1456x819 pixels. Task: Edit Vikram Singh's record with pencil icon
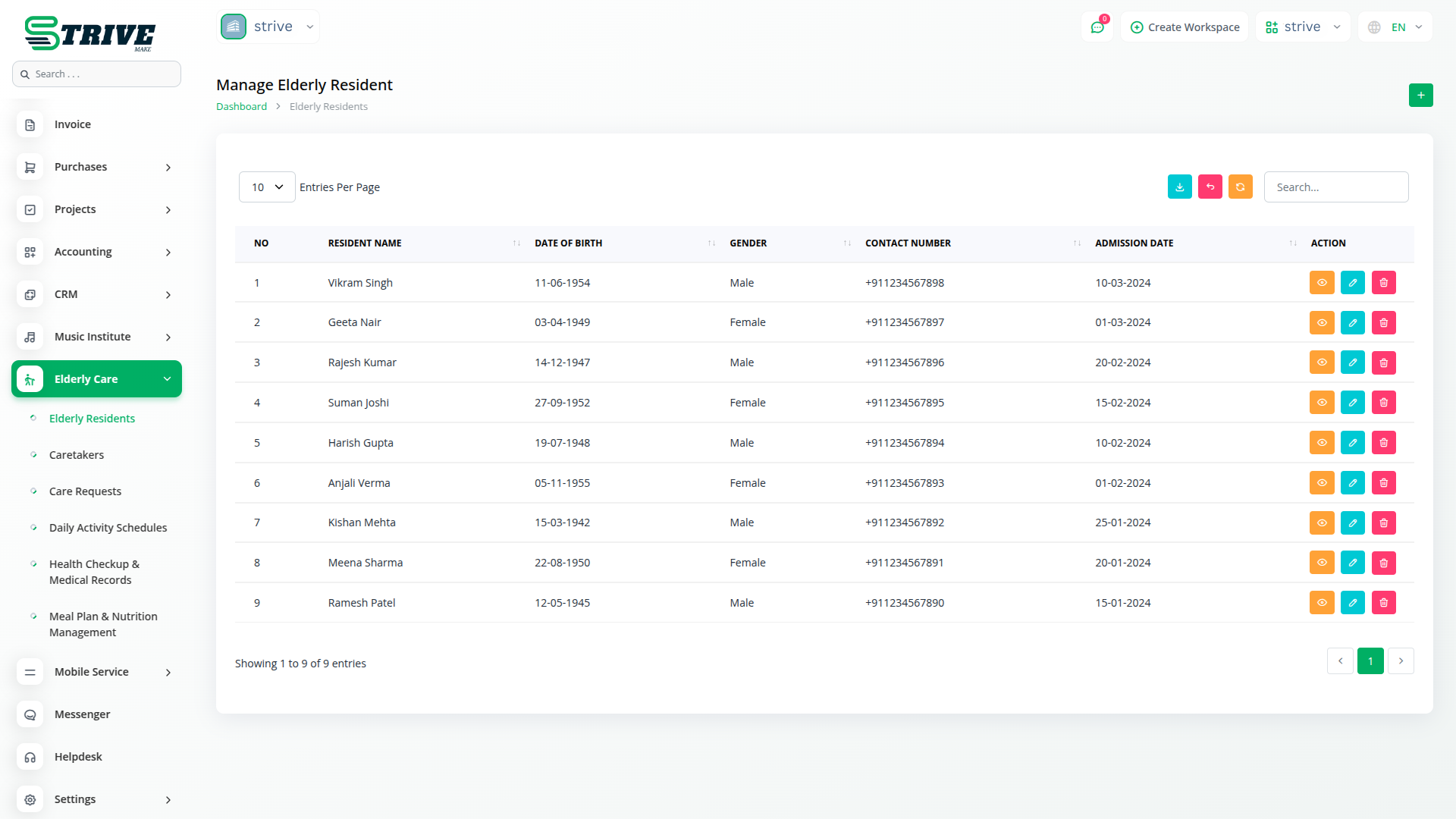pyautogui.click(x=1352, y=283)
